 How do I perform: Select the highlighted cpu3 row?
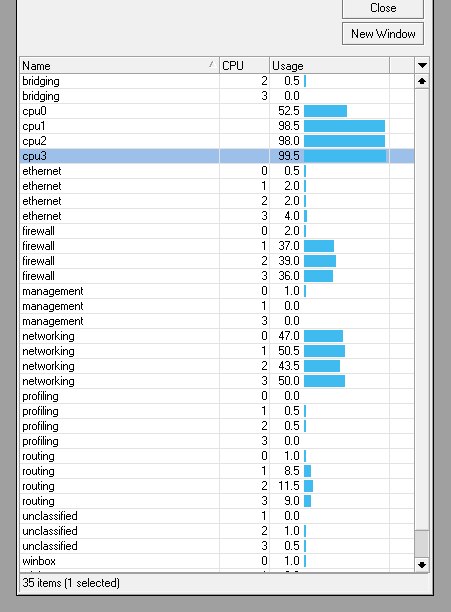(217, 156)
